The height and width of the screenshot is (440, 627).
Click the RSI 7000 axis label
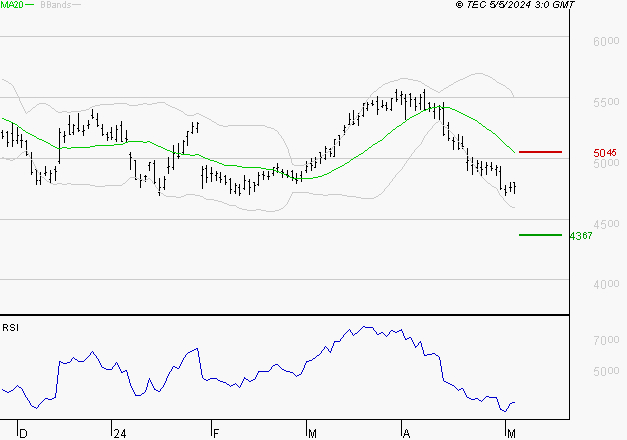606,340
